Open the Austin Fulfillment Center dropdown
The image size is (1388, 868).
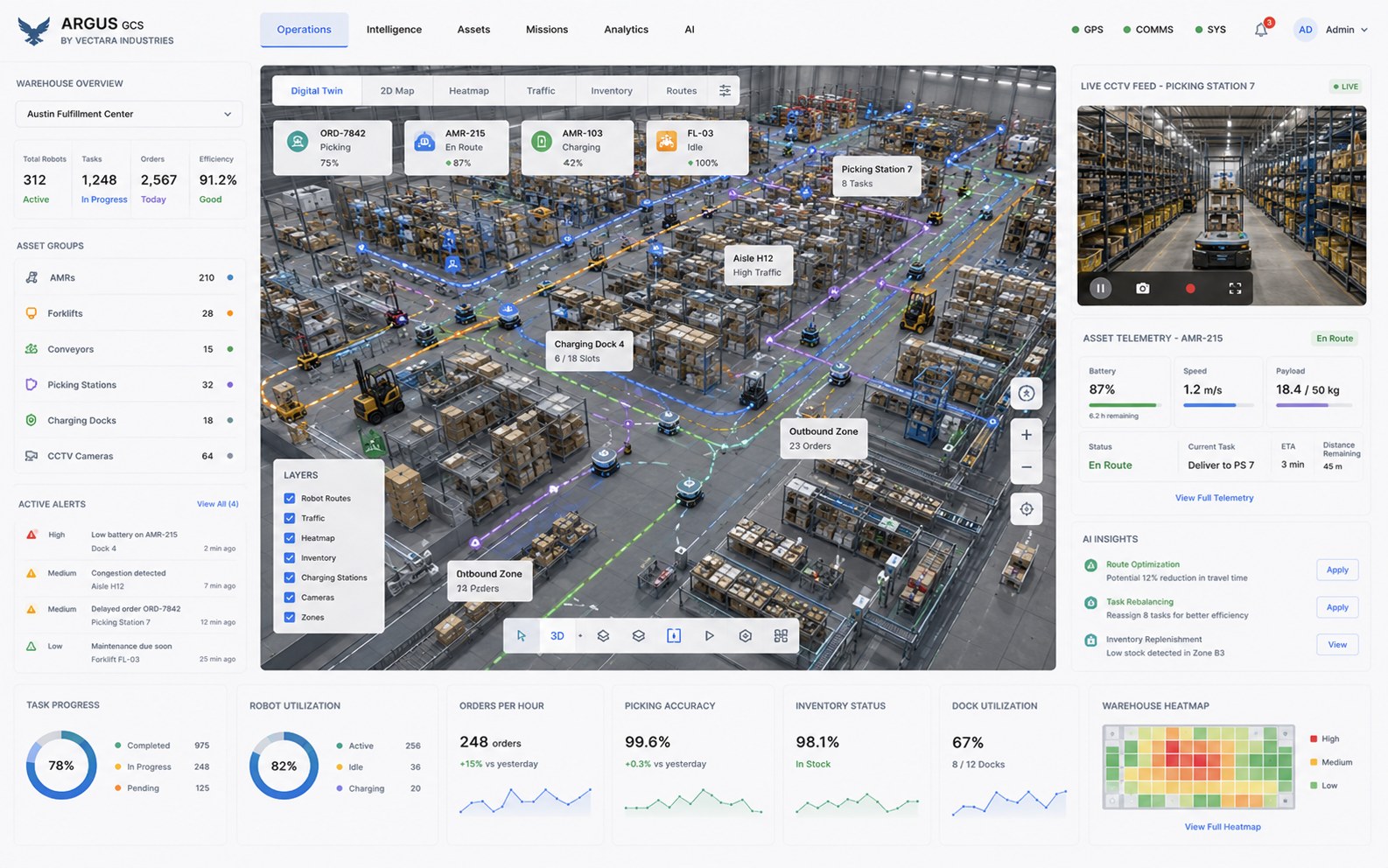point(129,114)
